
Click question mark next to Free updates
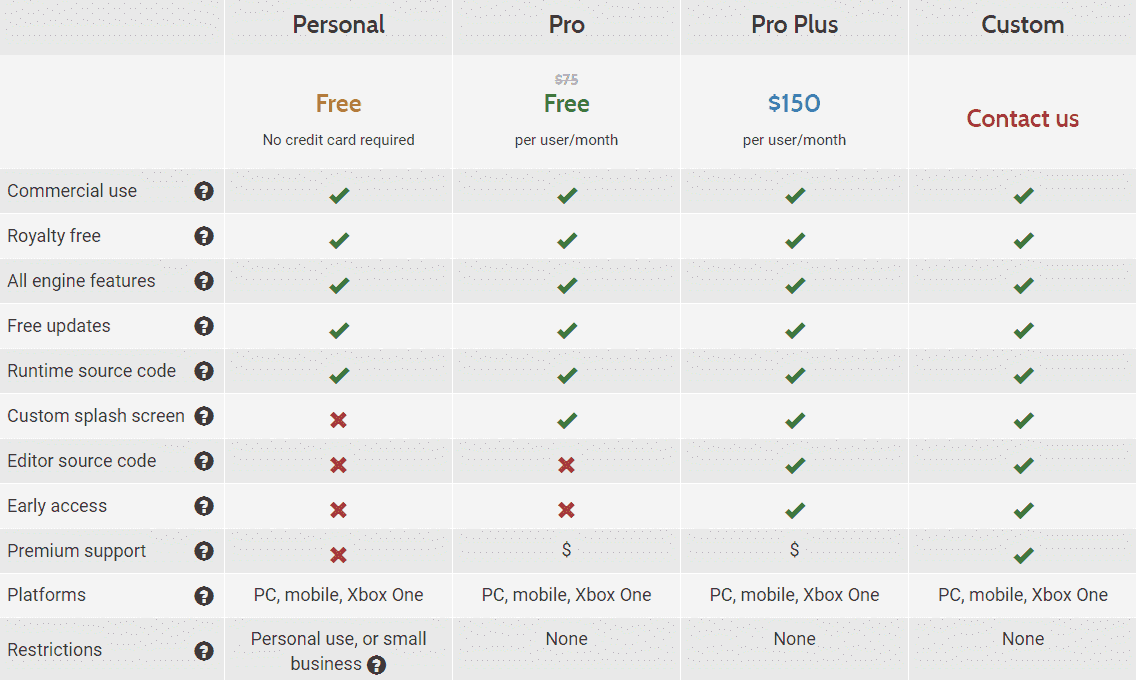204,326
